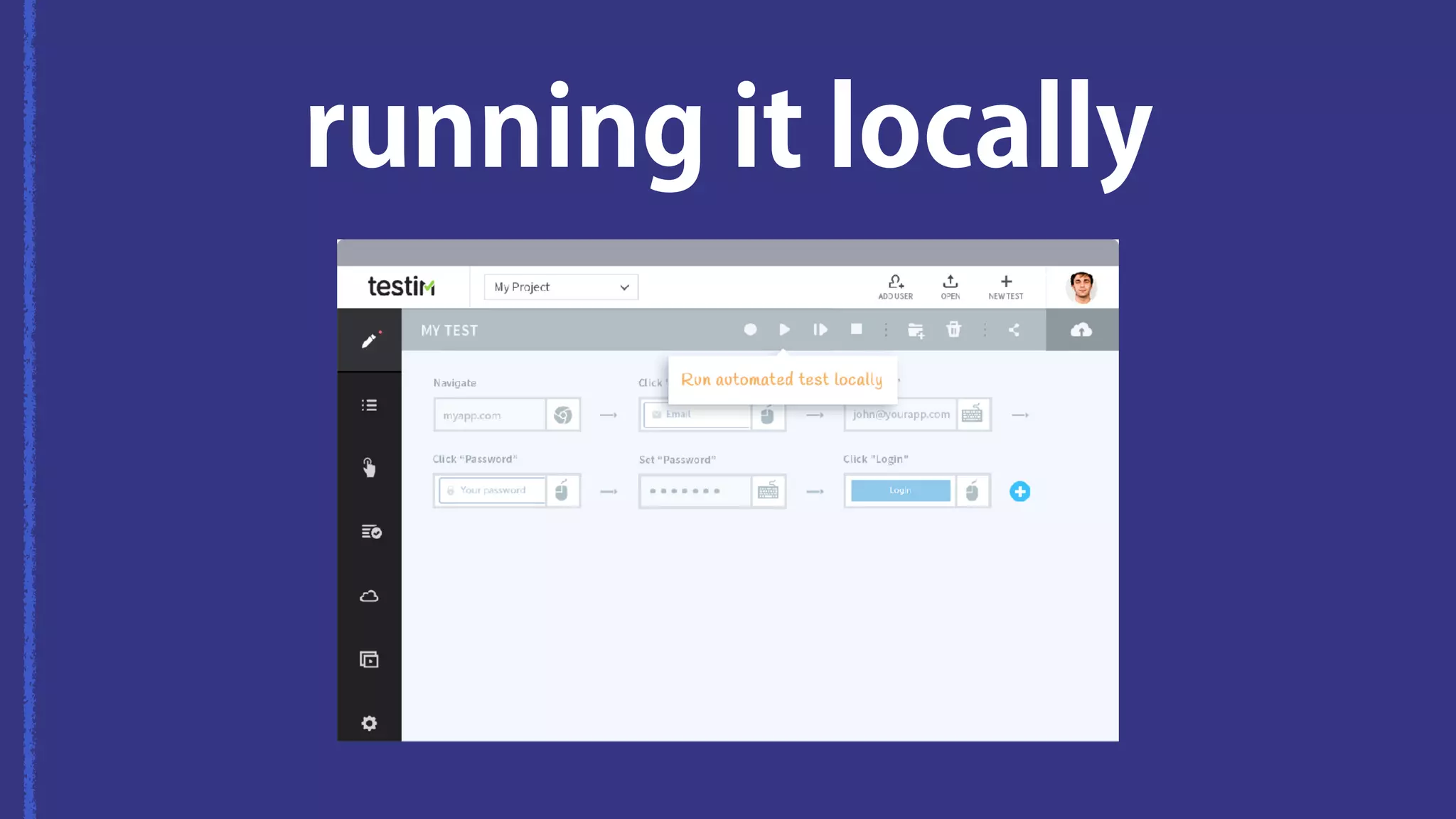Open the checklist results sidebar icon

point(371,532)
